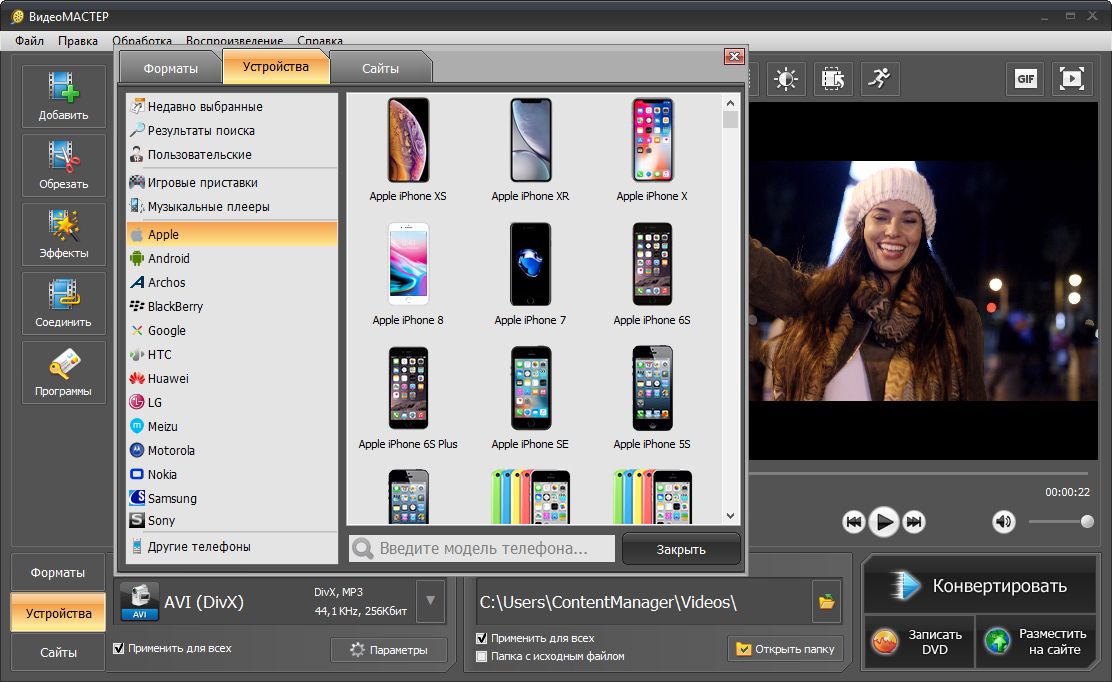Choose the Apple iPhone XS device
1112x682 pixels.
(x=408, y=150)
